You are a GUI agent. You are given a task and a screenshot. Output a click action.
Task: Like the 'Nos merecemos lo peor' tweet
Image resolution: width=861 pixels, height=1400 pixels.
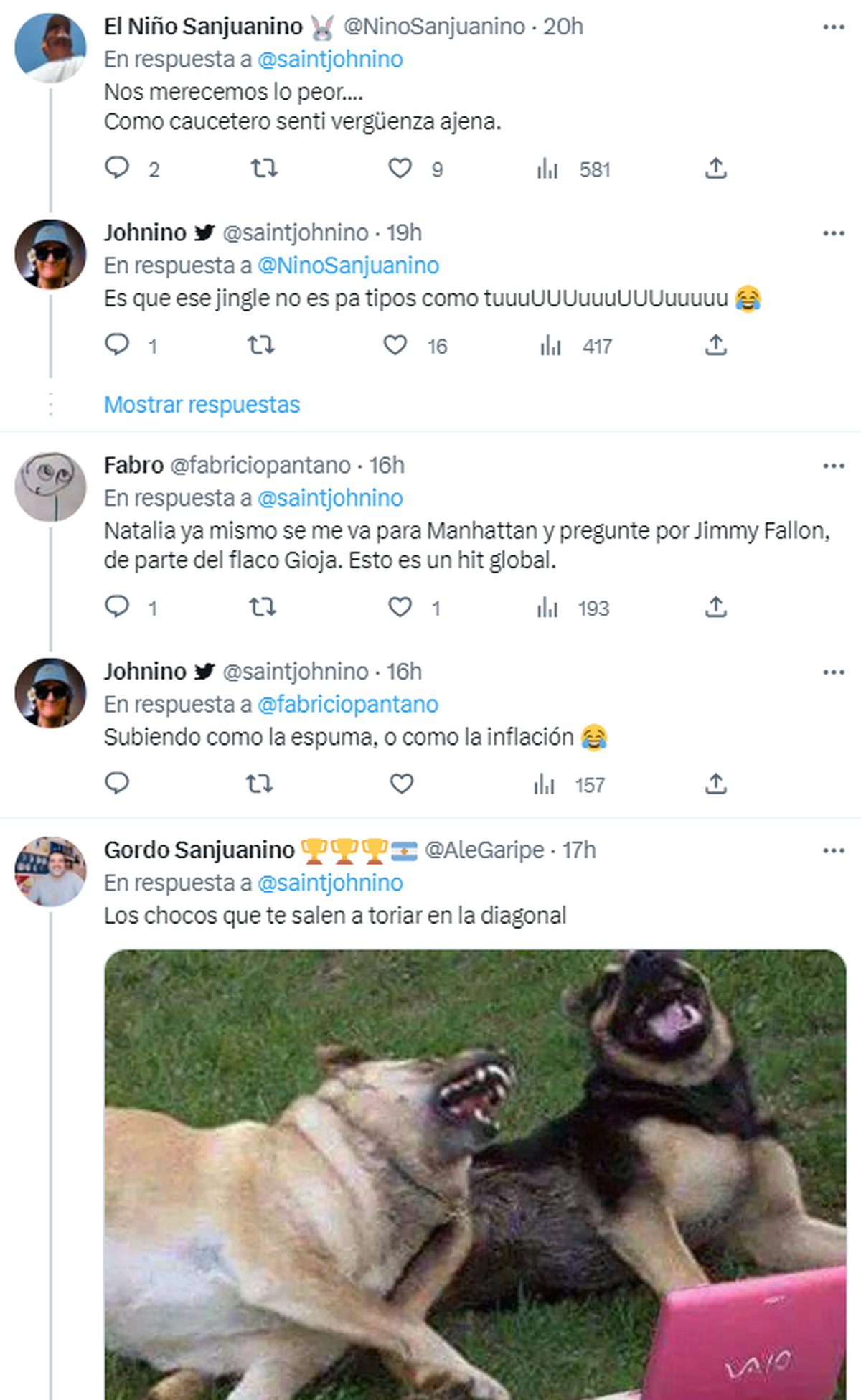pos(400,169)
